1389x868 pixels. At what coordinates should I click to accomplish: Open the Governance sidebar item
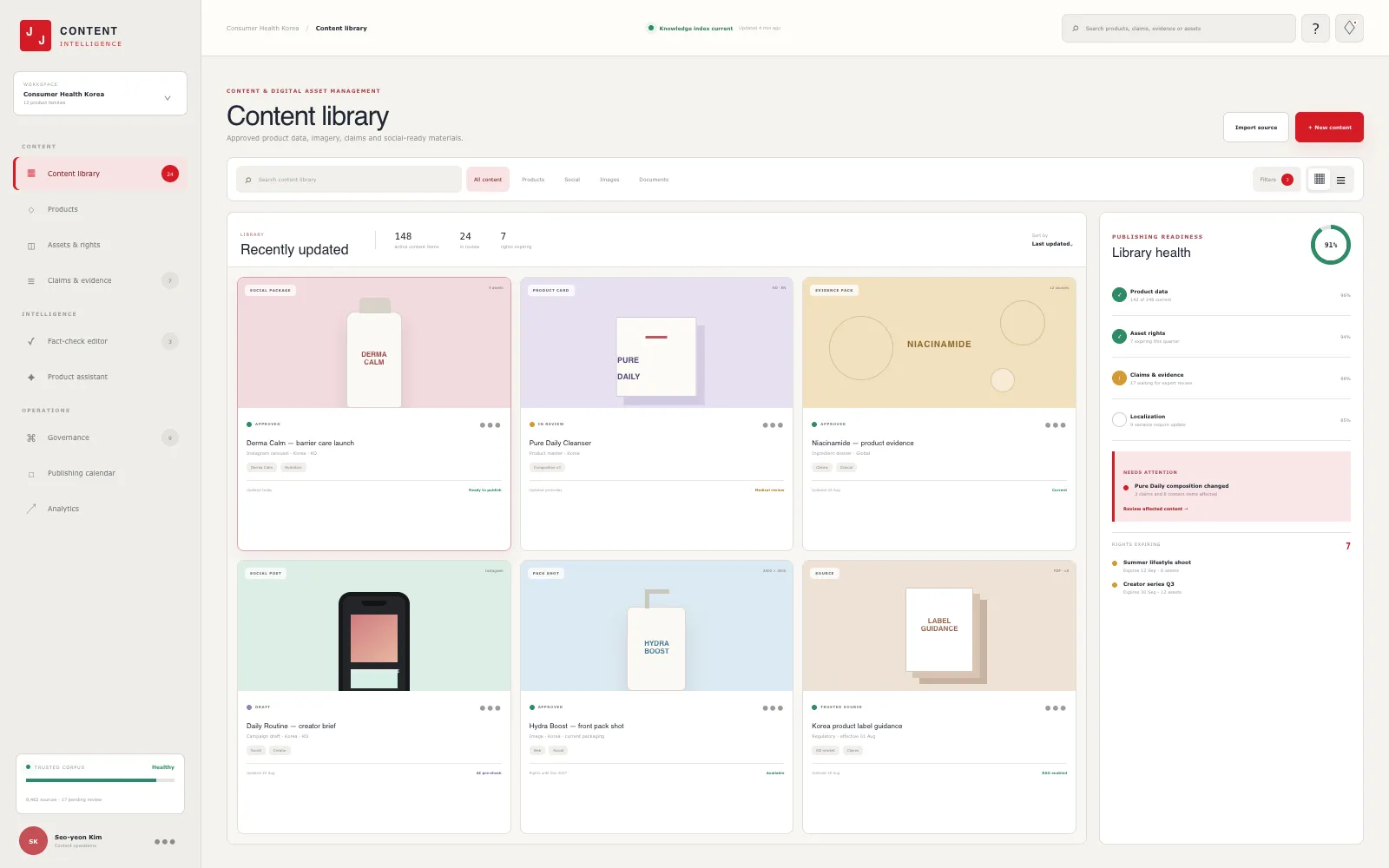click(100, 438)
